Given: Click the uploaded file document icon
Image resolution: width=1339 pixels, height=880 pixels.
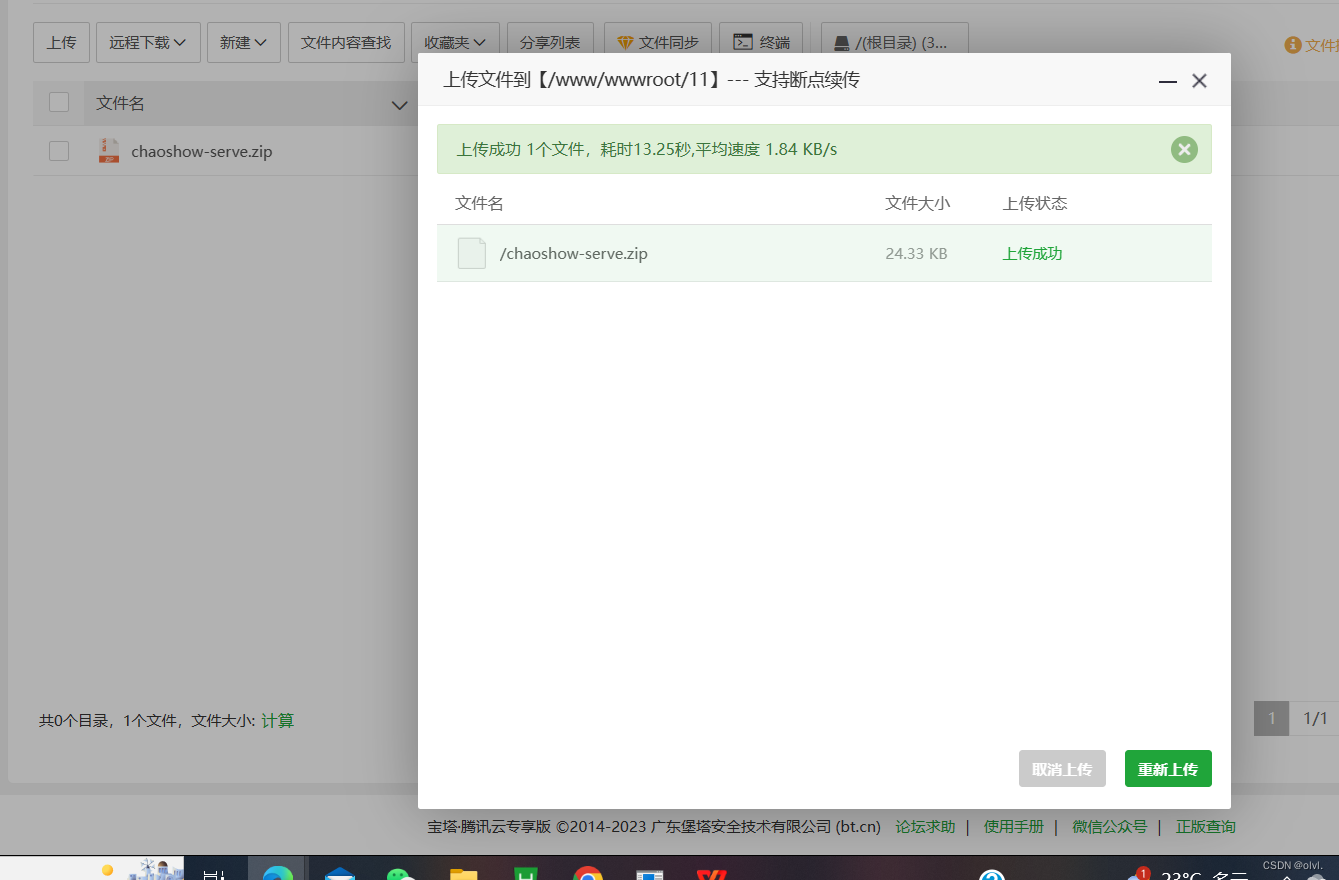Looking at the screenshot, I should click(x=472, y=253).
